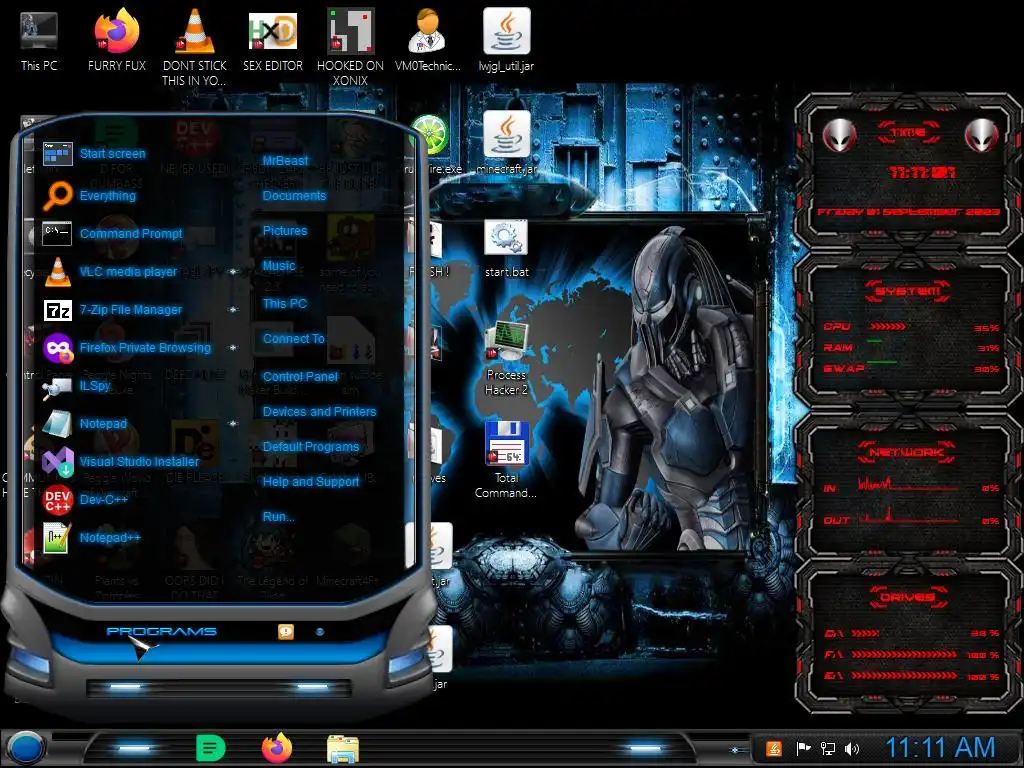Select the Total Command... desktop shortcut
Viewport: 1024px width, 768px height.
(506, 460)
